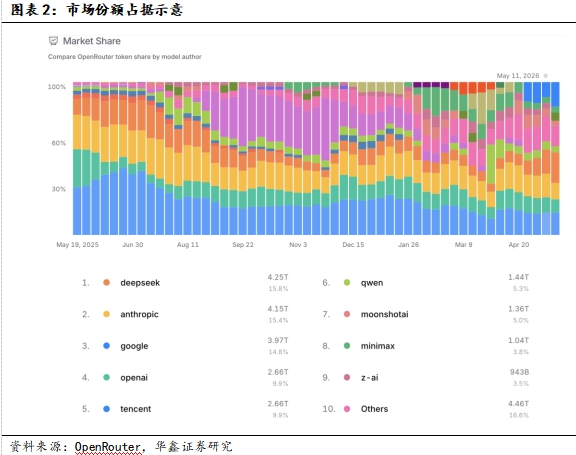576x455 pixels.
Task: Click the gray dot beside May 11, 2026
Action: tap(546, 76)
